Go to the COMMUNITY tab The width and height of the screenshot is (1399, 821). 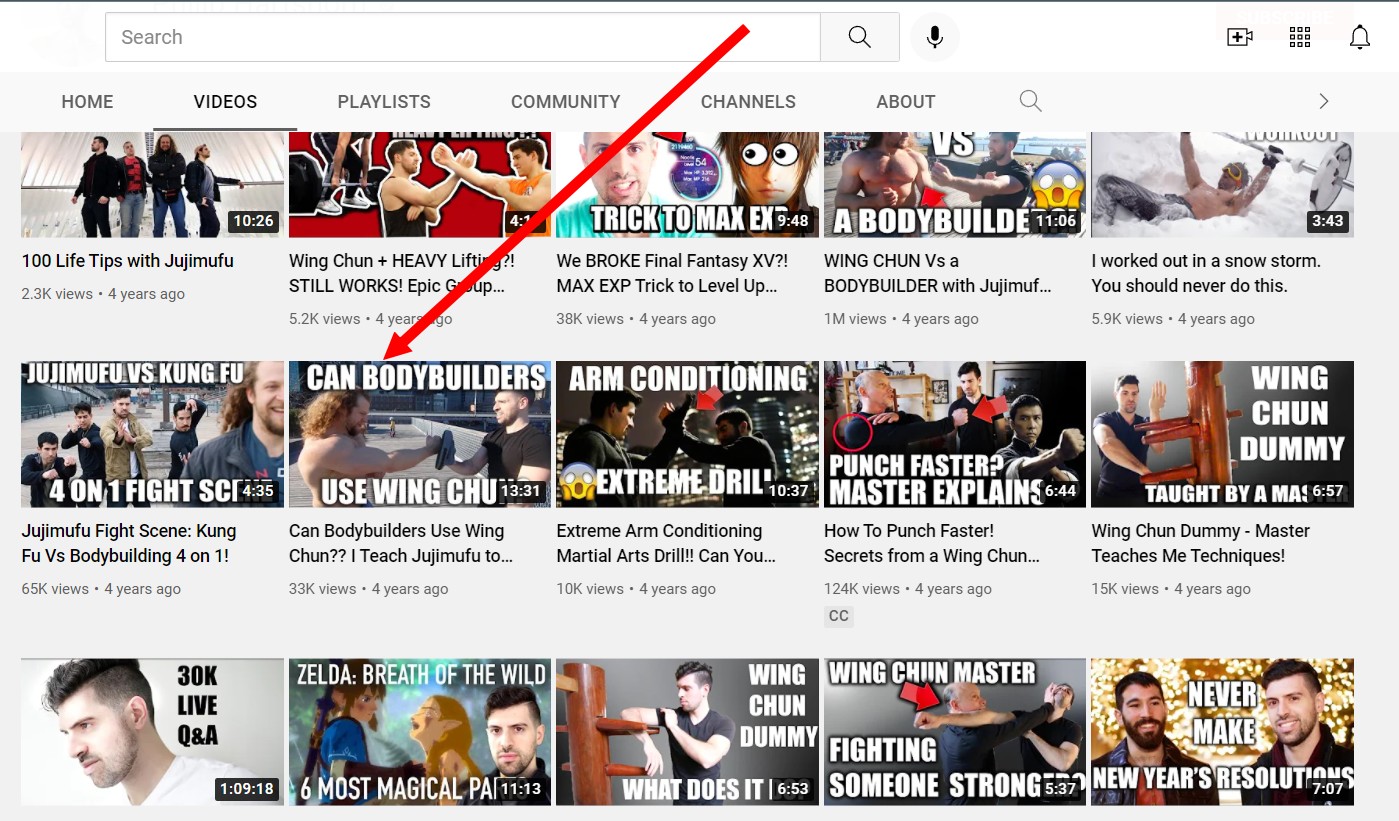point(565,102)
